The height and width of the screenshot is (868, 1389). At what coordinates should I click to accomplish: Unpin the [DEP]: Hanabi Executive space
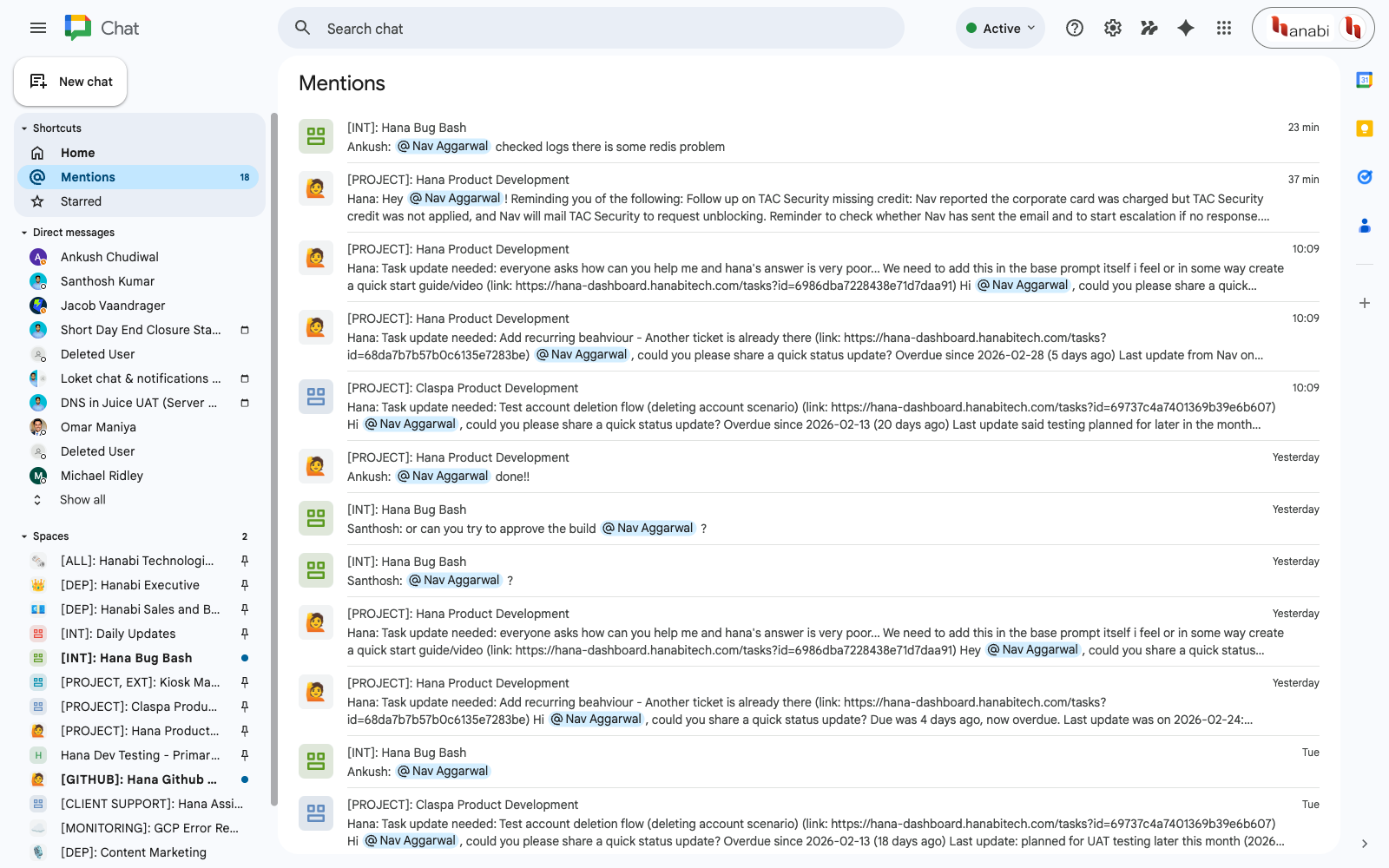(x=244, y=585)
